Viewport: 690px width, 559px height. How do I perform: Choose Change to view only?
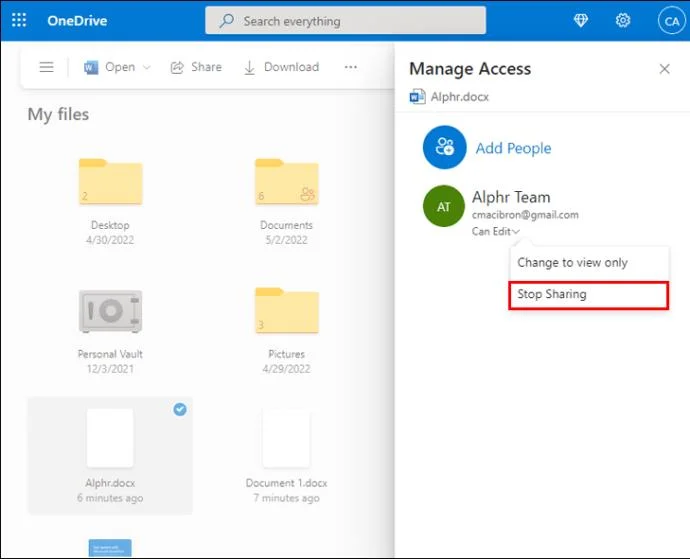(x=589, y=263)
